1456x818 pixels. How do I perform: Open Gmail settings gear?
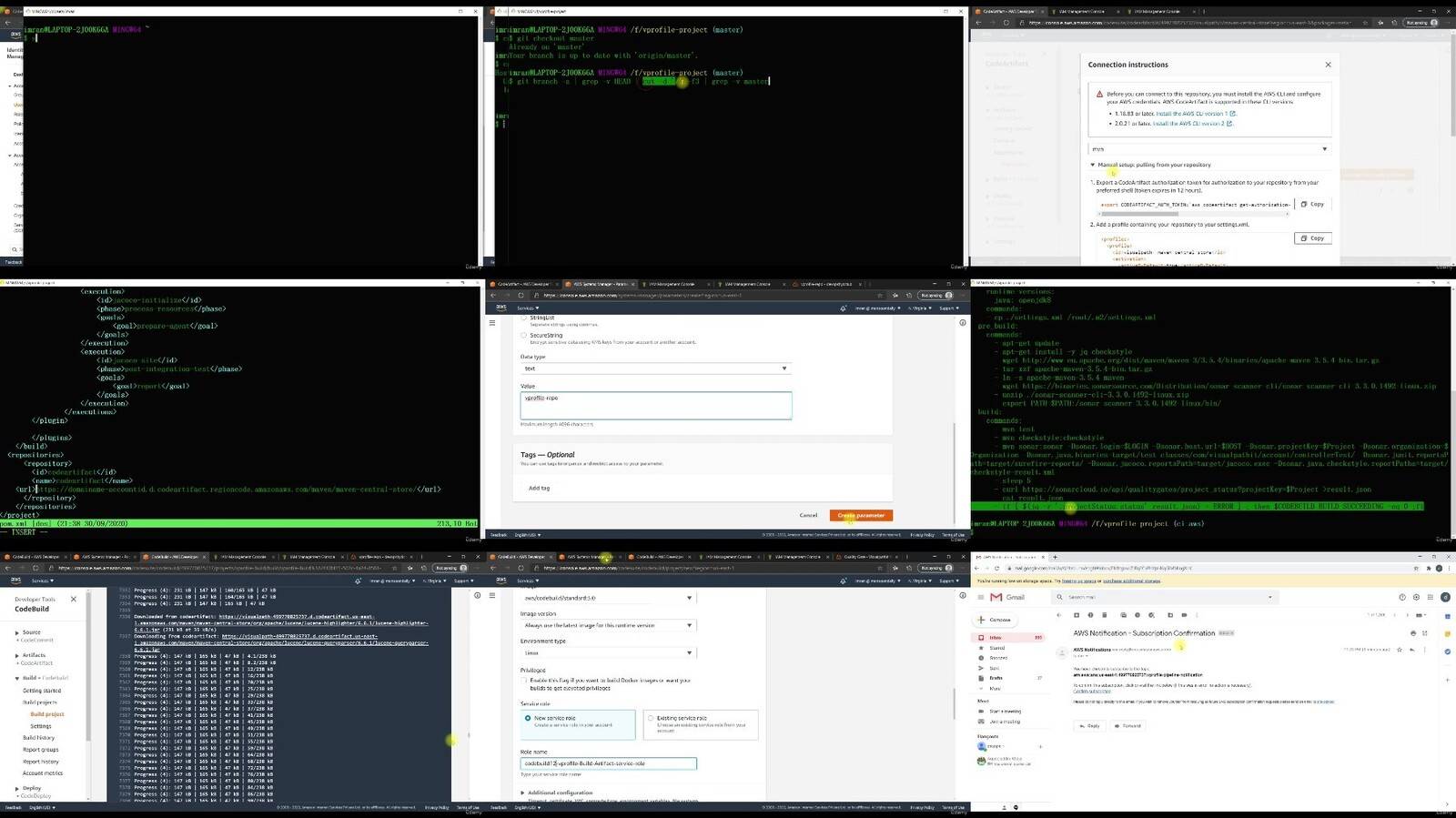[x=1416, y=597]
